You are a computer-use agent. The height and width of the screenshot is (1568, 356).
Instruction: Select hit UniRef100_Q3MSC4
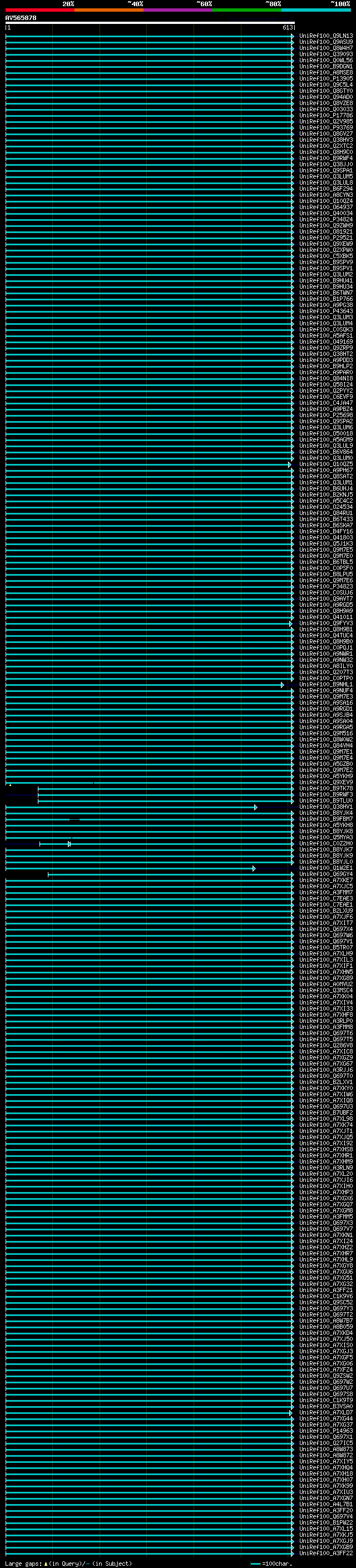[326, 990]
